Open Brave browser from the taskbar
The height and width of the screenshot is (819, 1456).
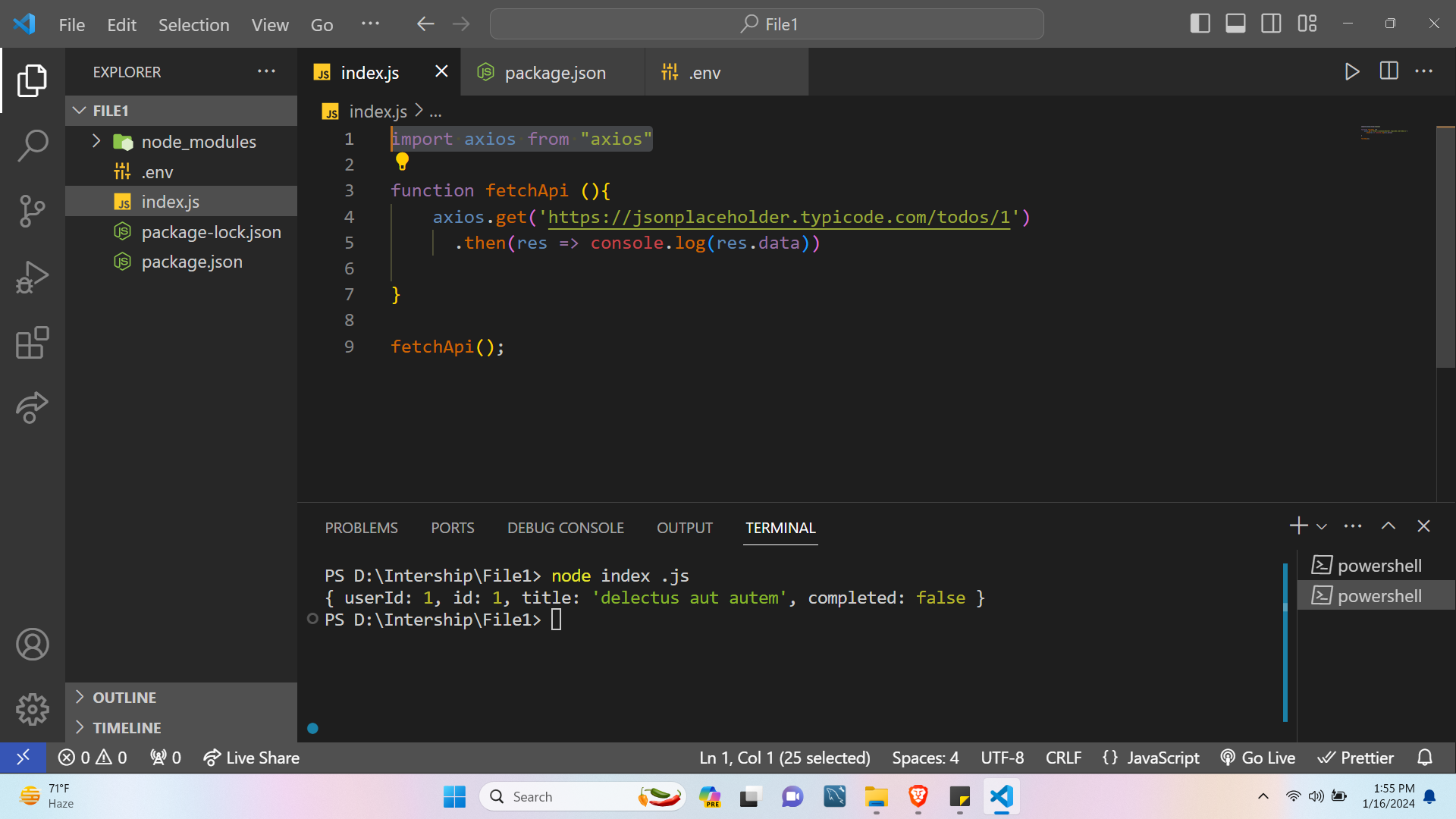(x=918, y=797)
